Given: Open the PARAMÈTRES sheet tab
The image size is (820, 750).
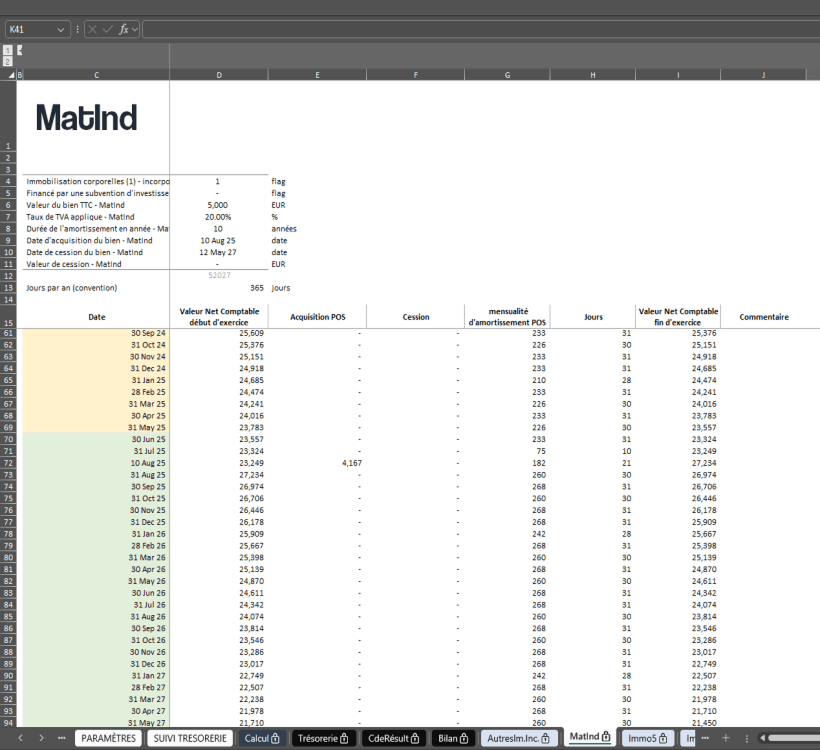Looking at the screenshot, I should [x=108, y=738].
